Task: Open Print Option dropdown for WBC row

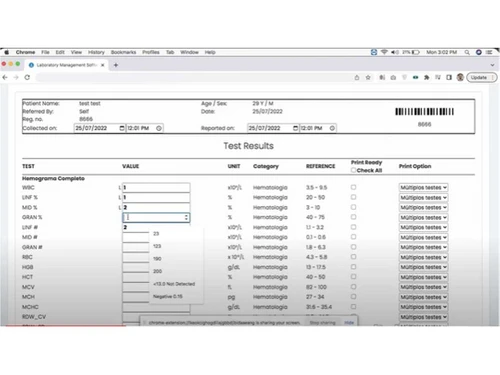Action: tap(423, 188)
